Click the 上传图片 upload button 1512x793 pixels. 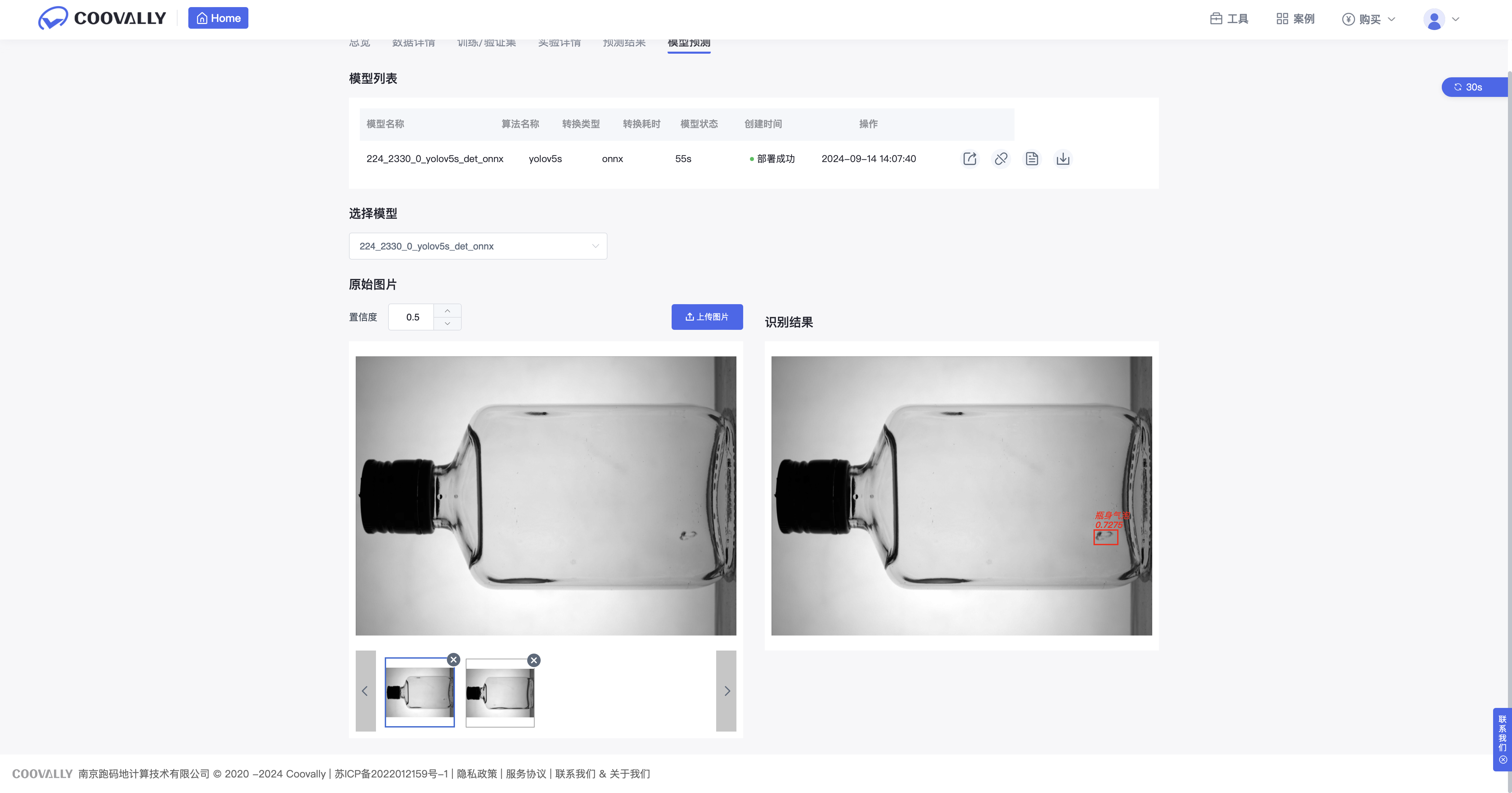pyautogui.click(x=707, y=317)
